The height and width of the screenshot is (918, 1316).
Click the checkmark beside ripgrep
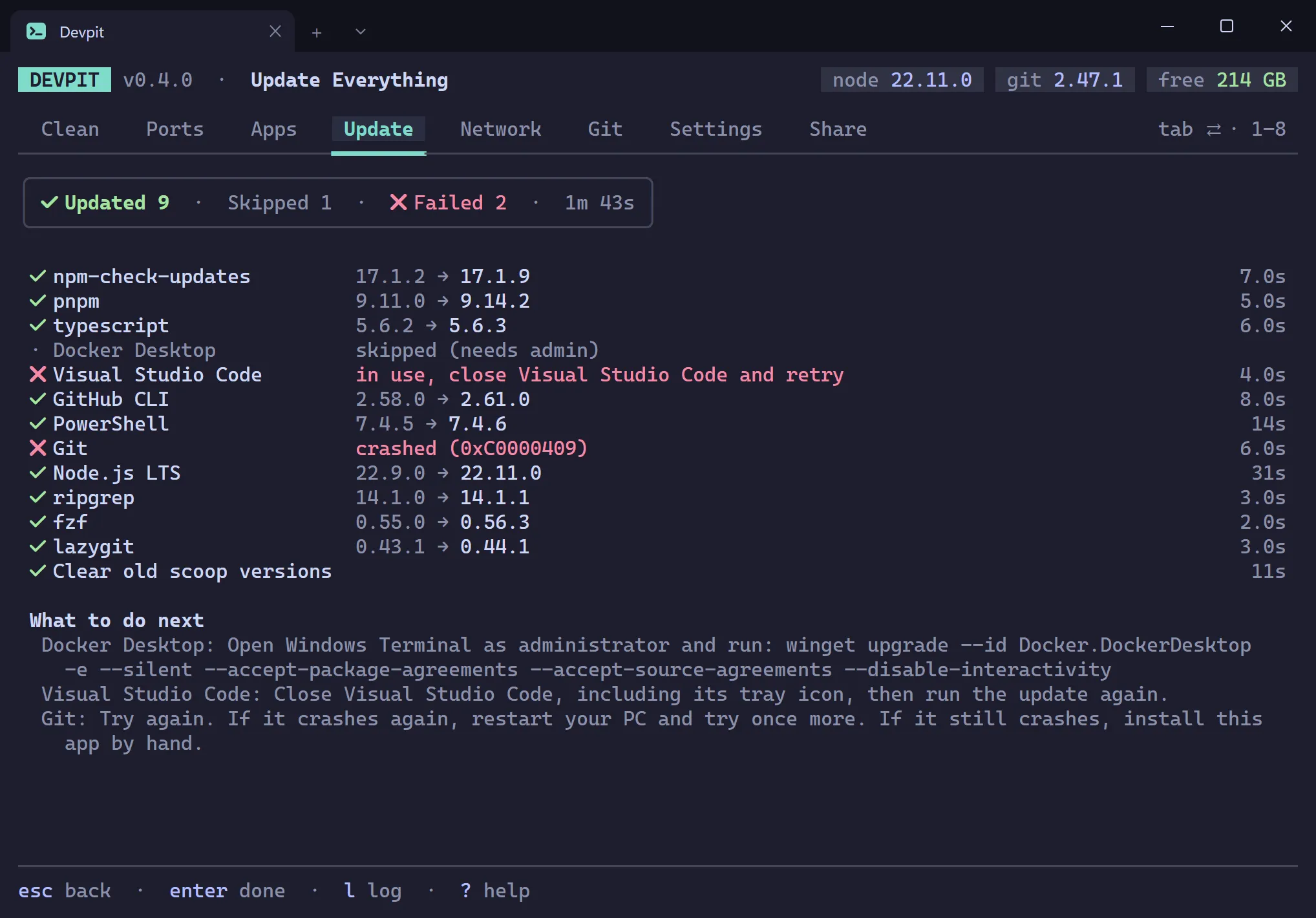point(38,497)
